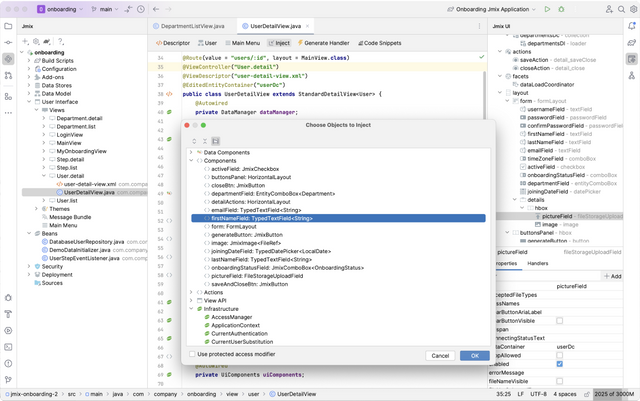
Task: Click the Debug bug icon in toolbar
Action: pyautogui.click(x=560, y=8)
